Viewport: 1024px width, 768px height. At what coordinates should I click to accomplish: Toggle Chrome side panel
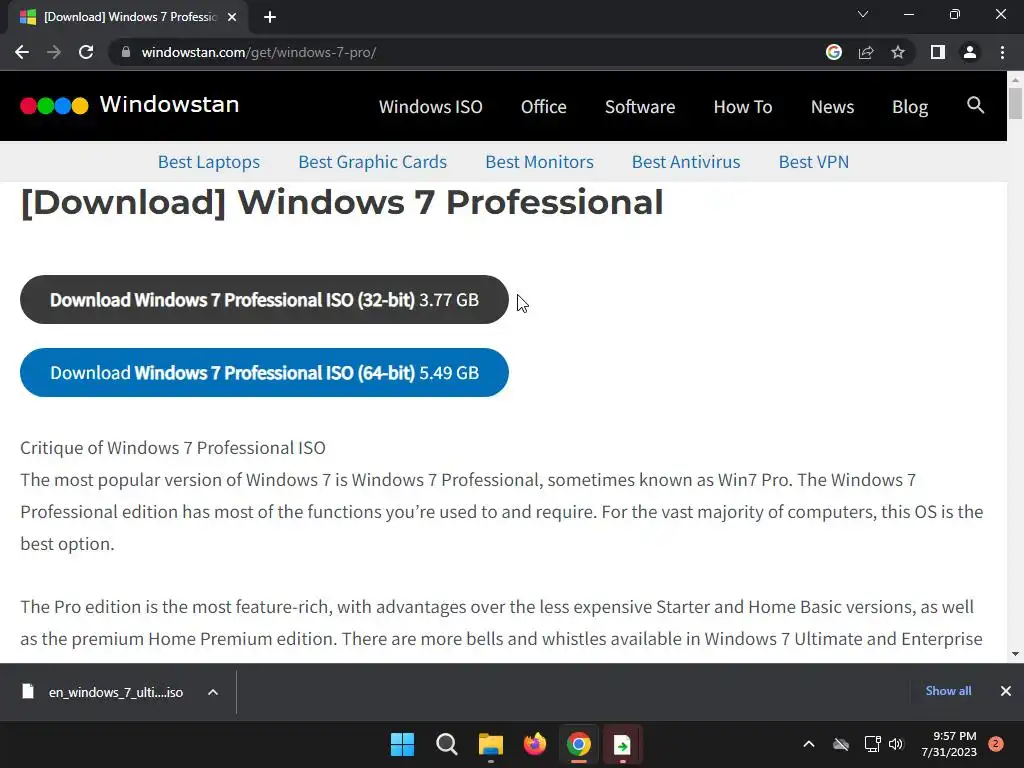click(938, 52)
